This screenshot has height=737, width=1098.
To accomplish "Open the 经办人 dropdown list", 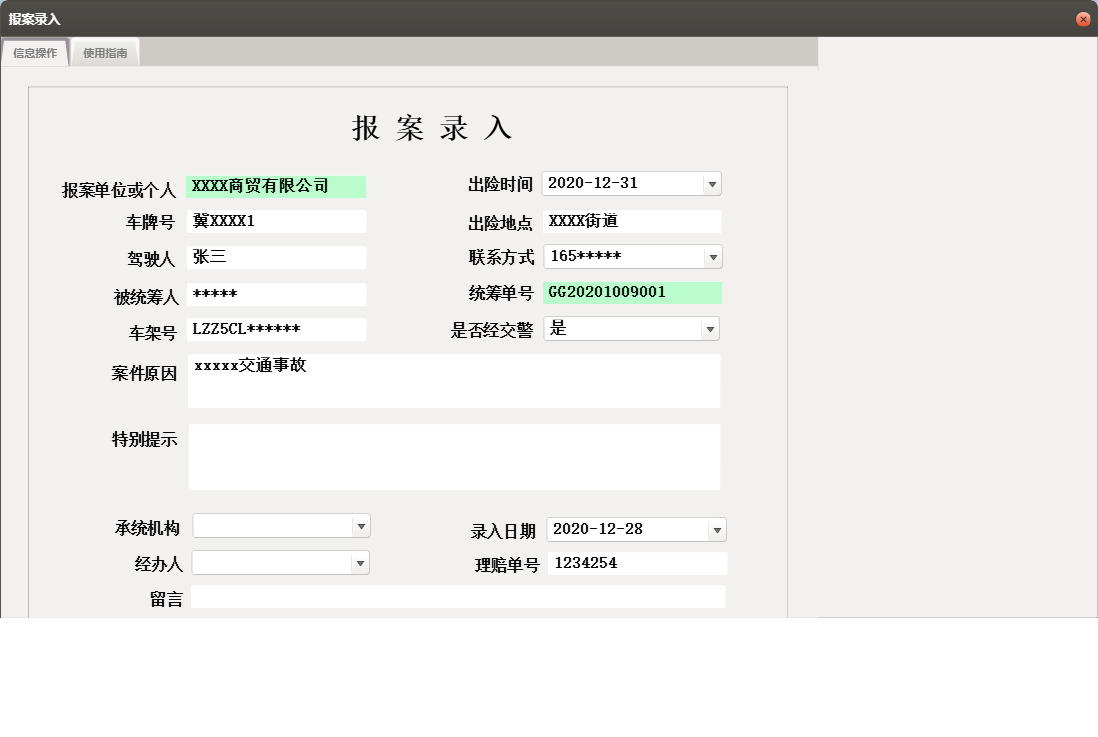I will click(x=360, y=562).
